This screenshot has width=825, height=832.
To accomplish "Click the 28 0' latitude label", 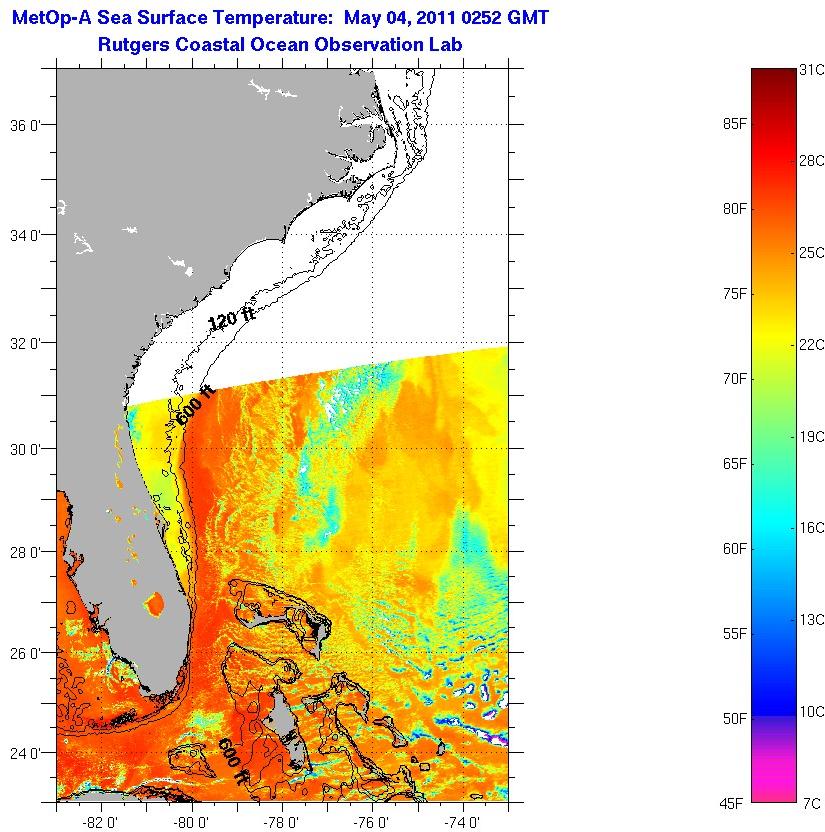I will [x=25, y=553].
